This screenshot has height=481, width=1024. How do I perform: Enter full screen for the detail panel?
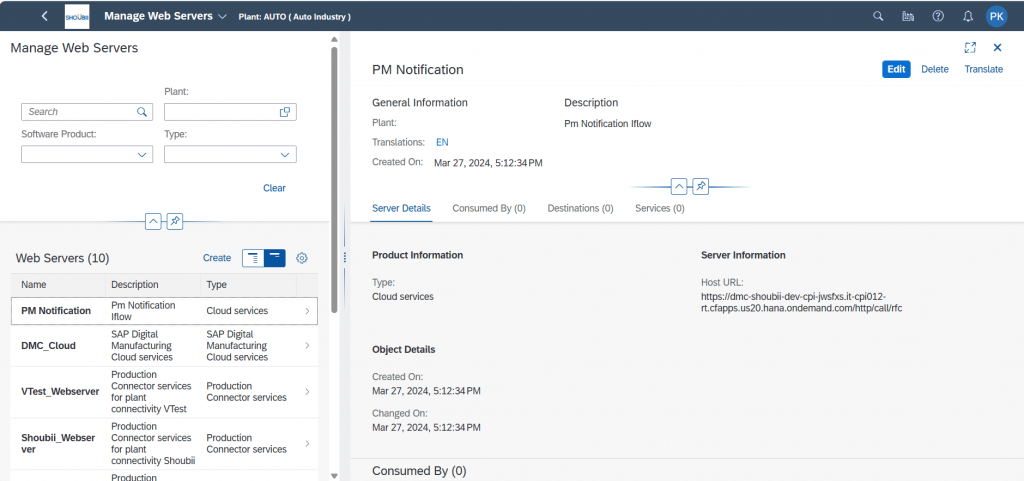pyautogui.click(x=970, y=48)
